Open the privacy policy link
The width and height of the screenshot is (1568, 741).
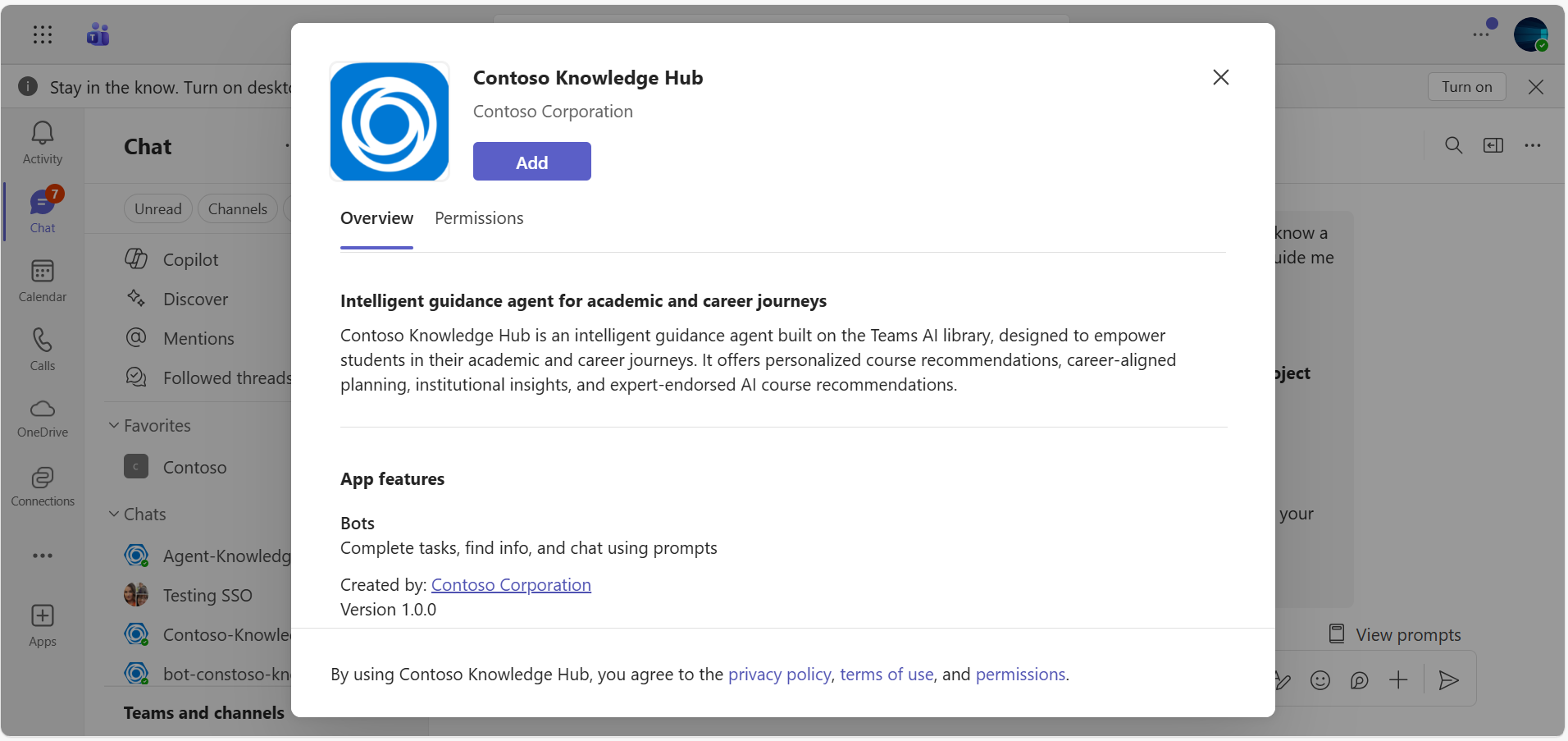click(780, 675)
